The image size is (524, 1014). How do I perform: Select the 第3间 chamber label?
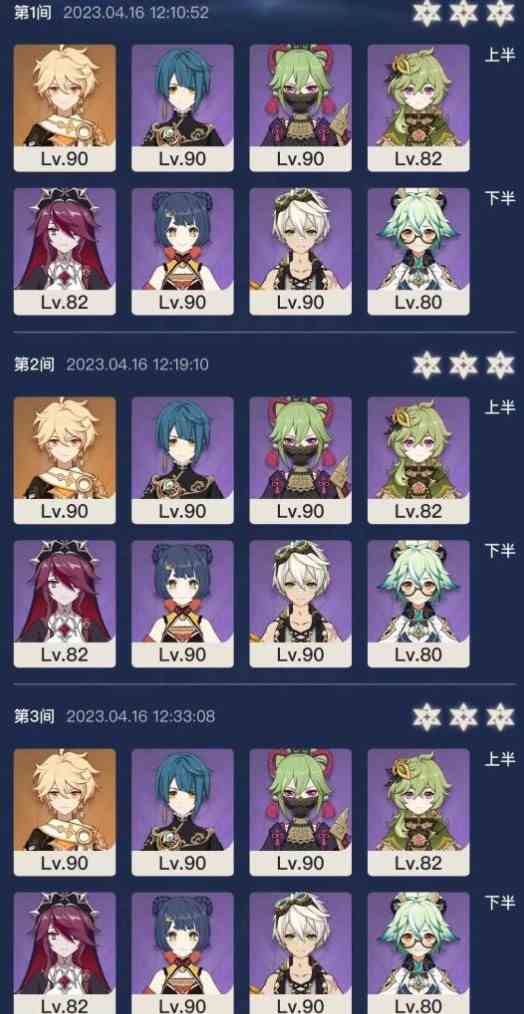34,717
